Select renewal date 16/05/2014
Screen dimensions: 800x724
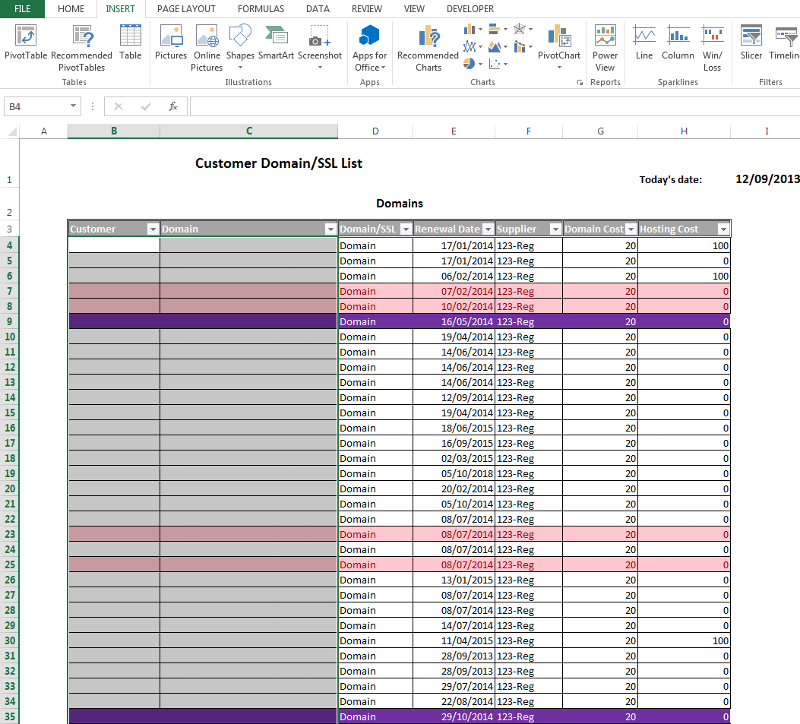[454, 321]
